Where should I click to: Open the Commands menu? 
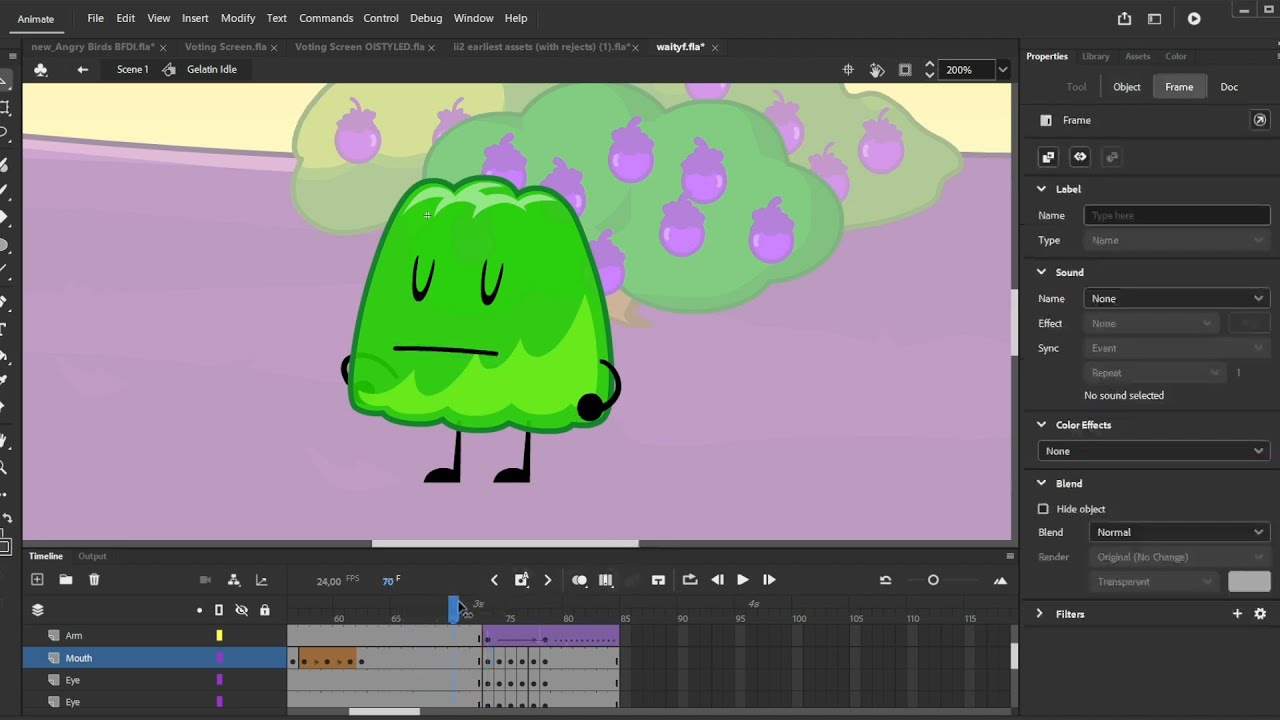326,18
